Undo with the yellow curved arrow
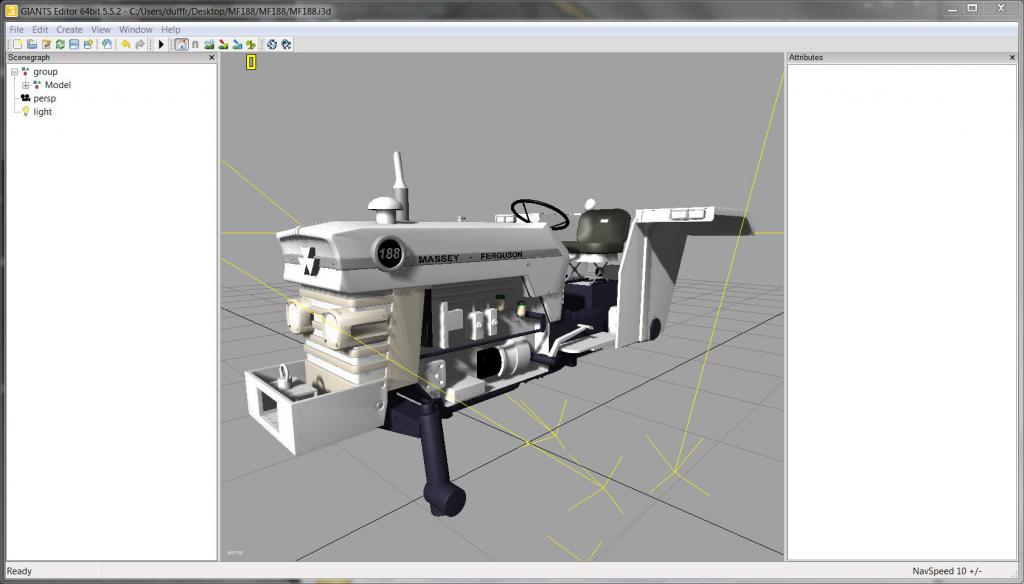Screen dimensions: 1024x584 125,44
